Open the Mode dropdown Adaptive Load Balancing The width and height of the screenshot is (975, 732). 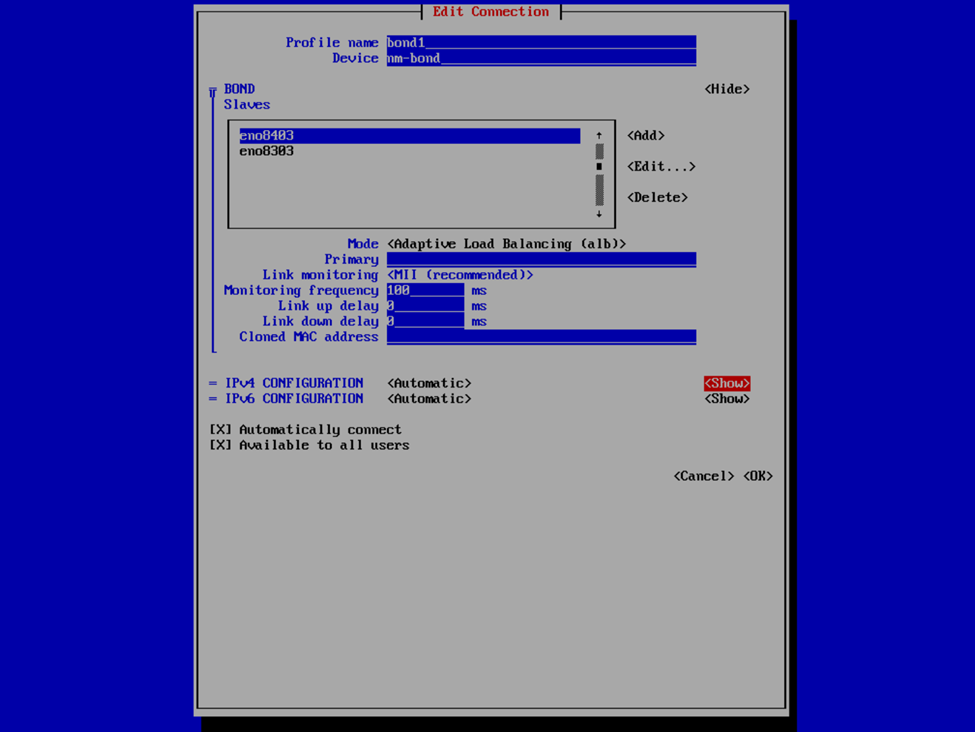[x=506, y=244]
